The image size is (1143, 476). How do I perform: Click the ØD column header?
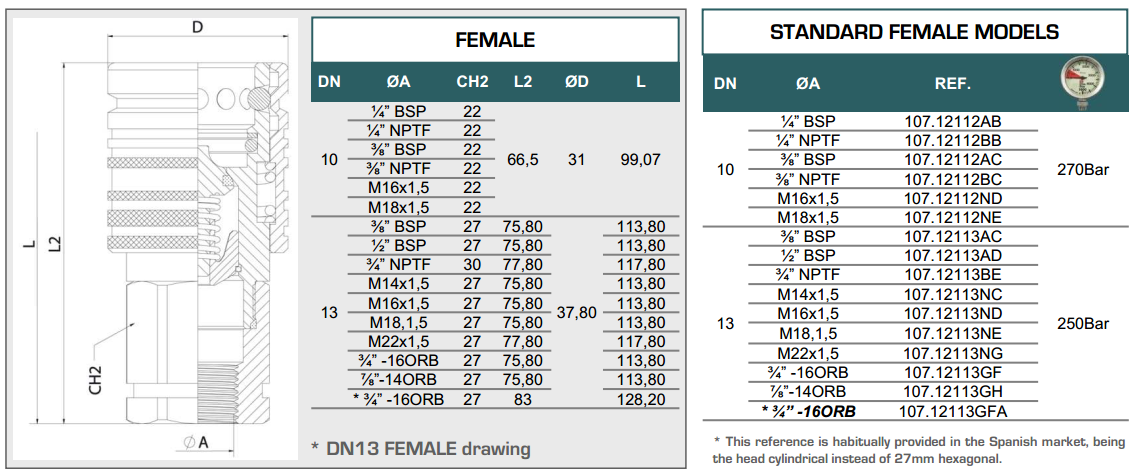(x=576, y=82)
